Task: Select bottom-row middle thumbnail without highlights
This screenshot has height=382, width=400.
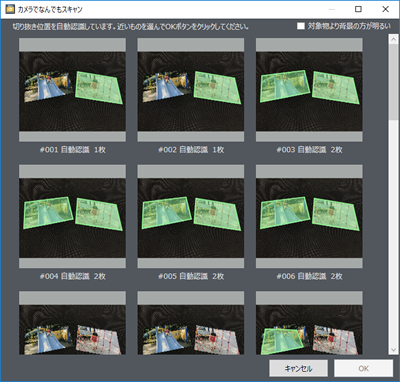Action: click(191, 323)
